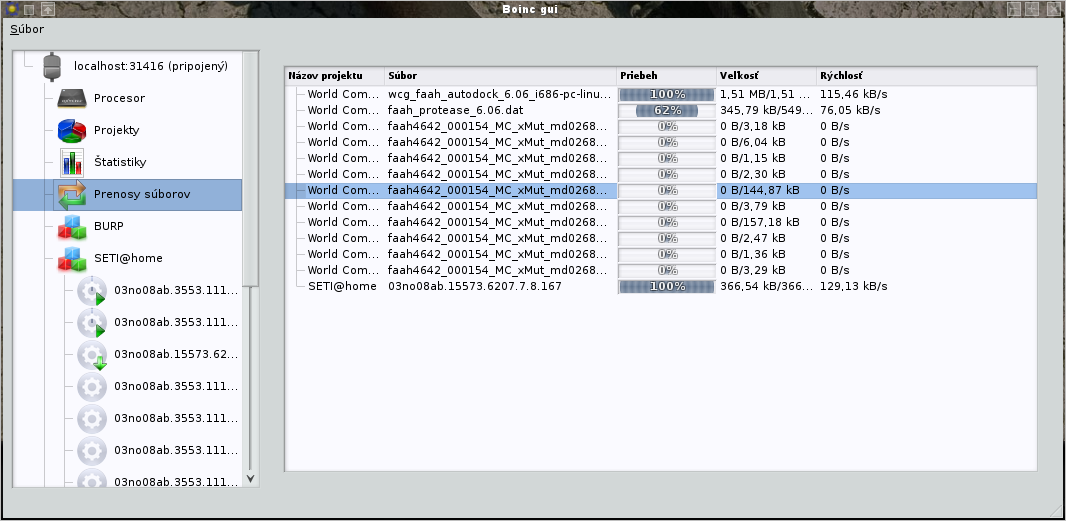Select the file name 03no08ab.15573.6207.7.8.167
1066x521 pixels.
475,286
